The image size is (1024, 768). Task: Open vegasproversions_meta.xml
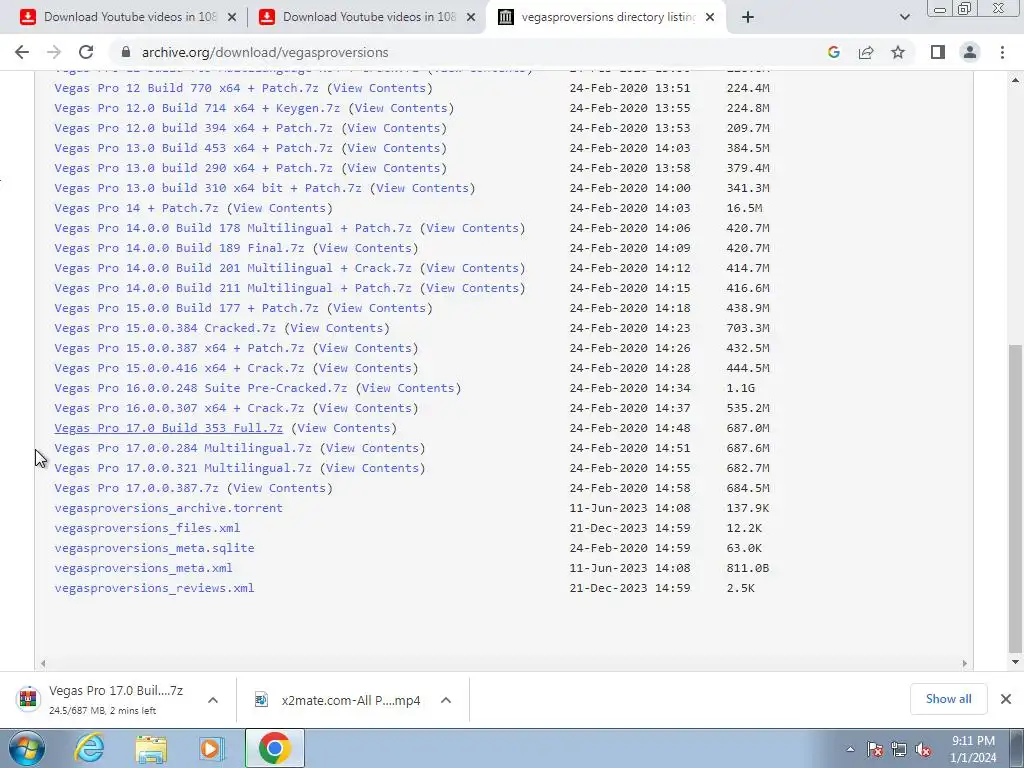[143, 568]
